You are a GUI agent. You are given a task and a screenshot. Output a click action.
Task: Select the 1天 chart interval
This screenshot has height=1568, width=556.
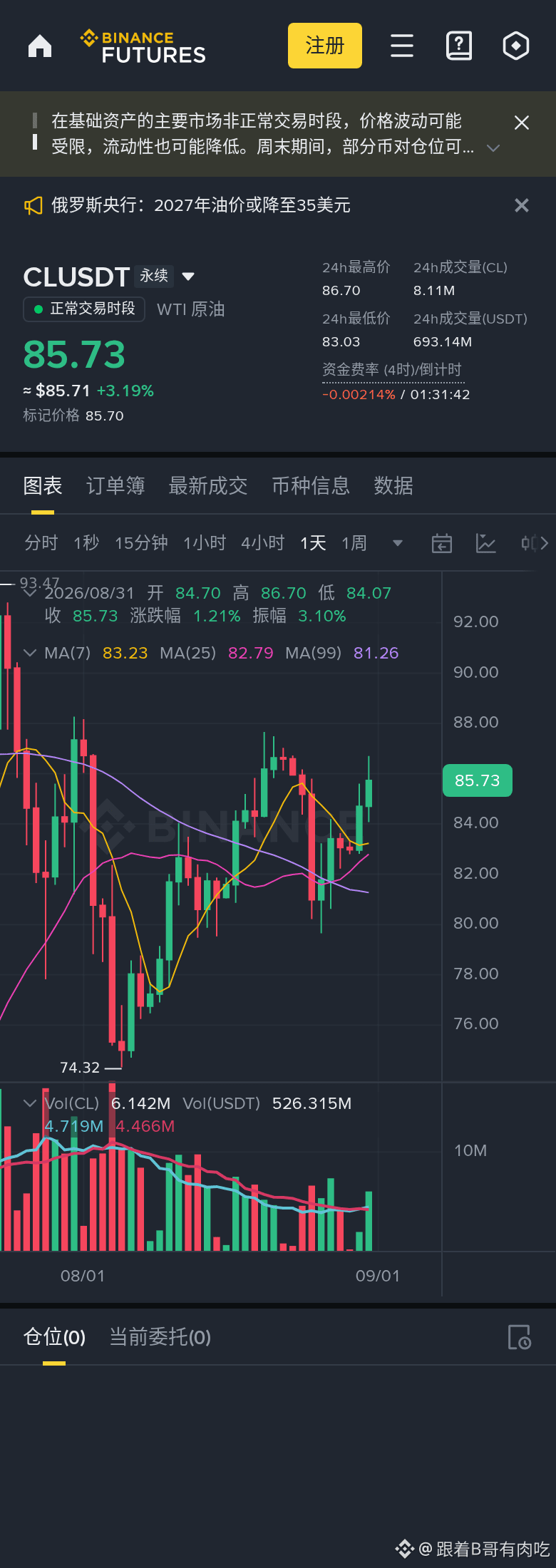click(x=313, y=543)
